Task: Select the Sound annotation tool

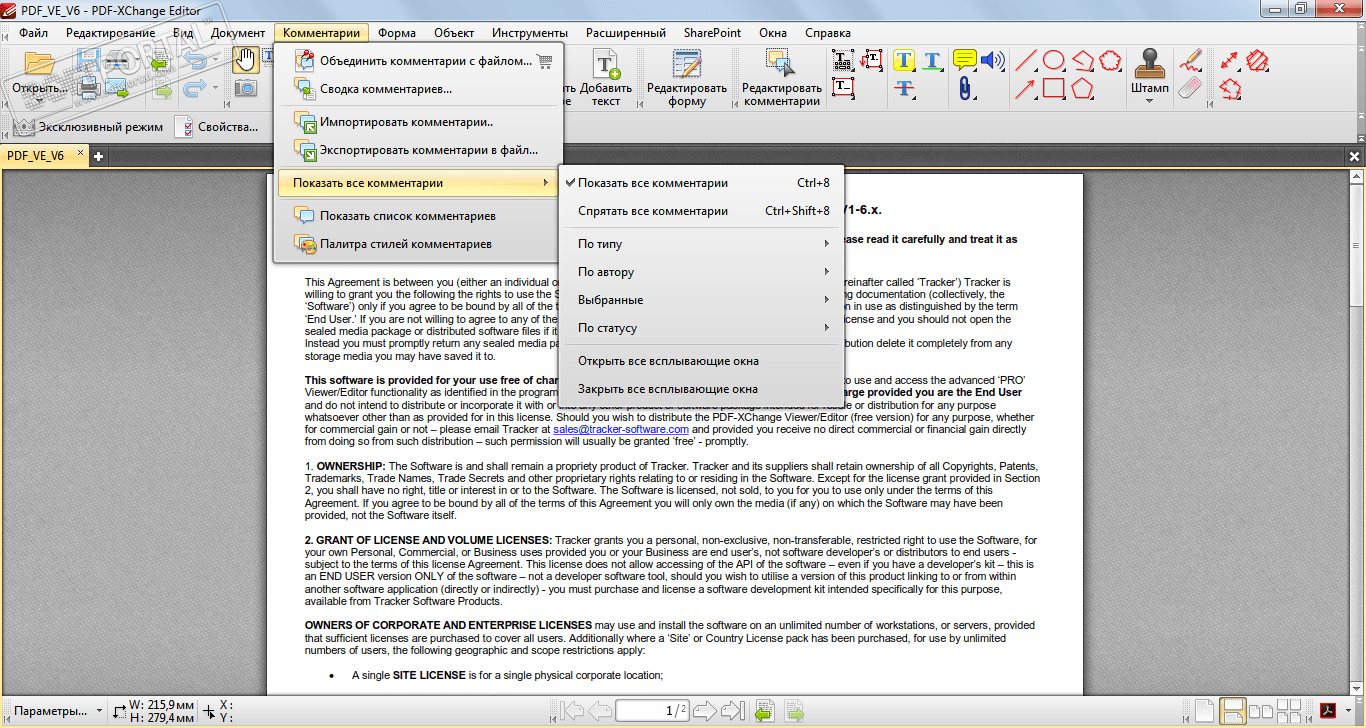Action: [x=992, y=61]
